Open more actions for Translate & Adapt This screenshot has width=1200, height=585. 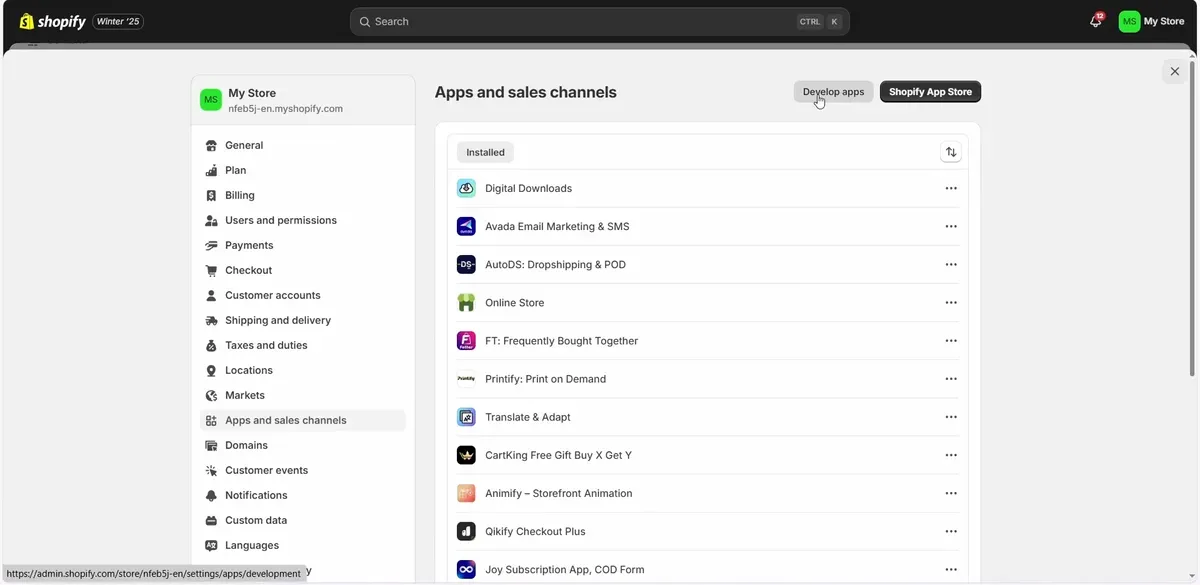pos(951,417)
